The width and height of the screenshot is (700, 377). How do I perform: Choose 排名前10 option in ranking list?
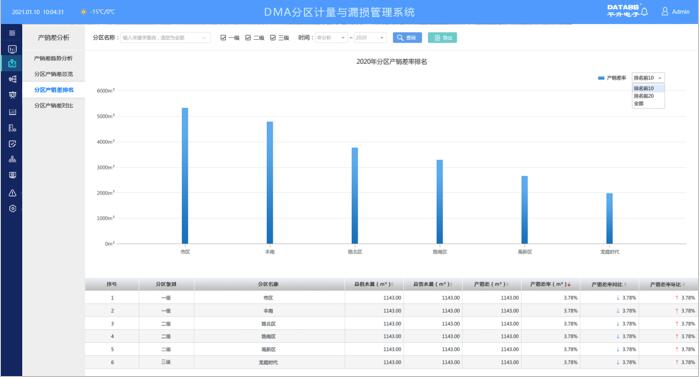click(648, 88)
